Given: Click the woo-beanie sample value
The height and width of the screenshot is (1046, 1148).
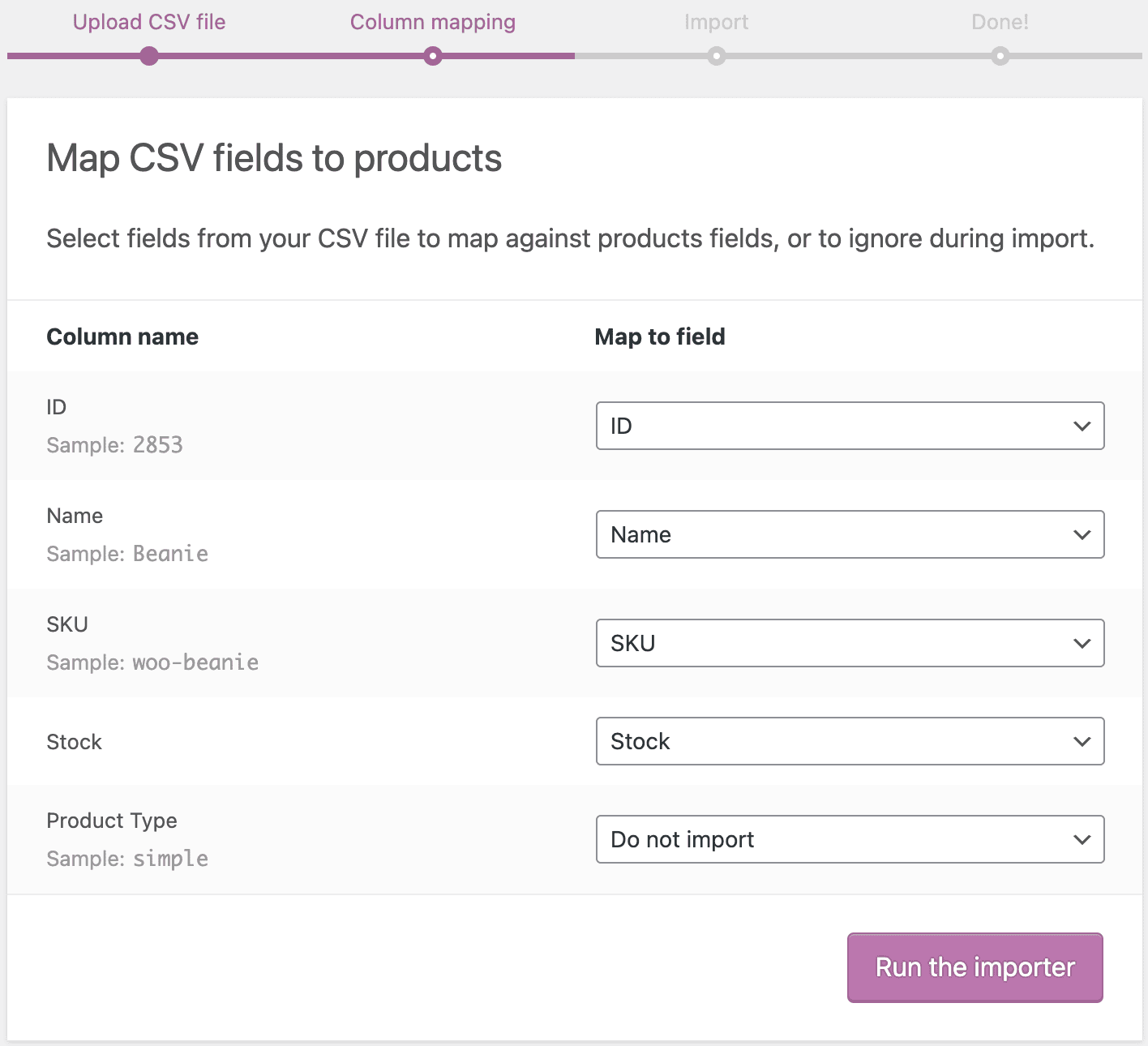Looking at the screenshot, I should pos(195,662).
